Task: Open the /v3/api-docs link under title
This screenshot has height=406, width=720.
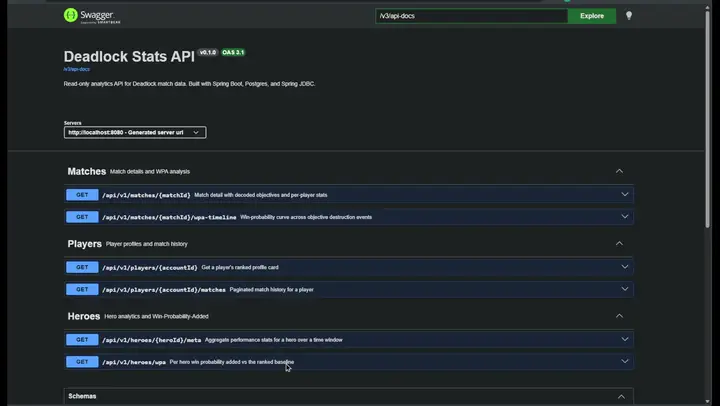Action: 77,69
